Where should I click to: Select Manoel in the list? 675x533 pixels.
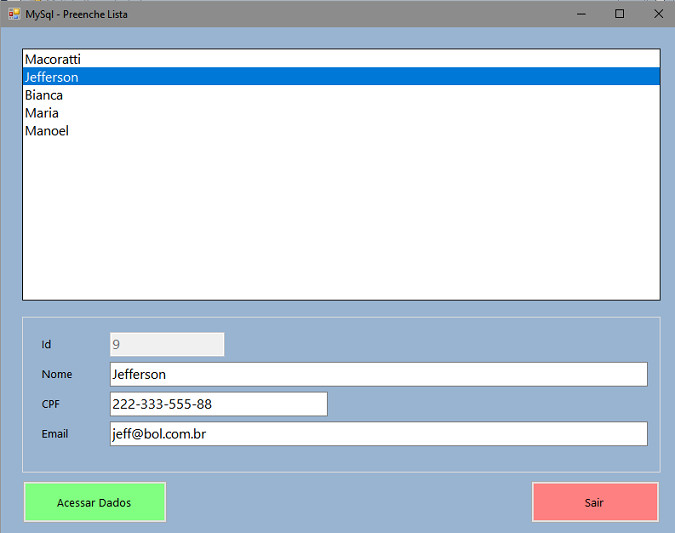click(x=341, y=130)
